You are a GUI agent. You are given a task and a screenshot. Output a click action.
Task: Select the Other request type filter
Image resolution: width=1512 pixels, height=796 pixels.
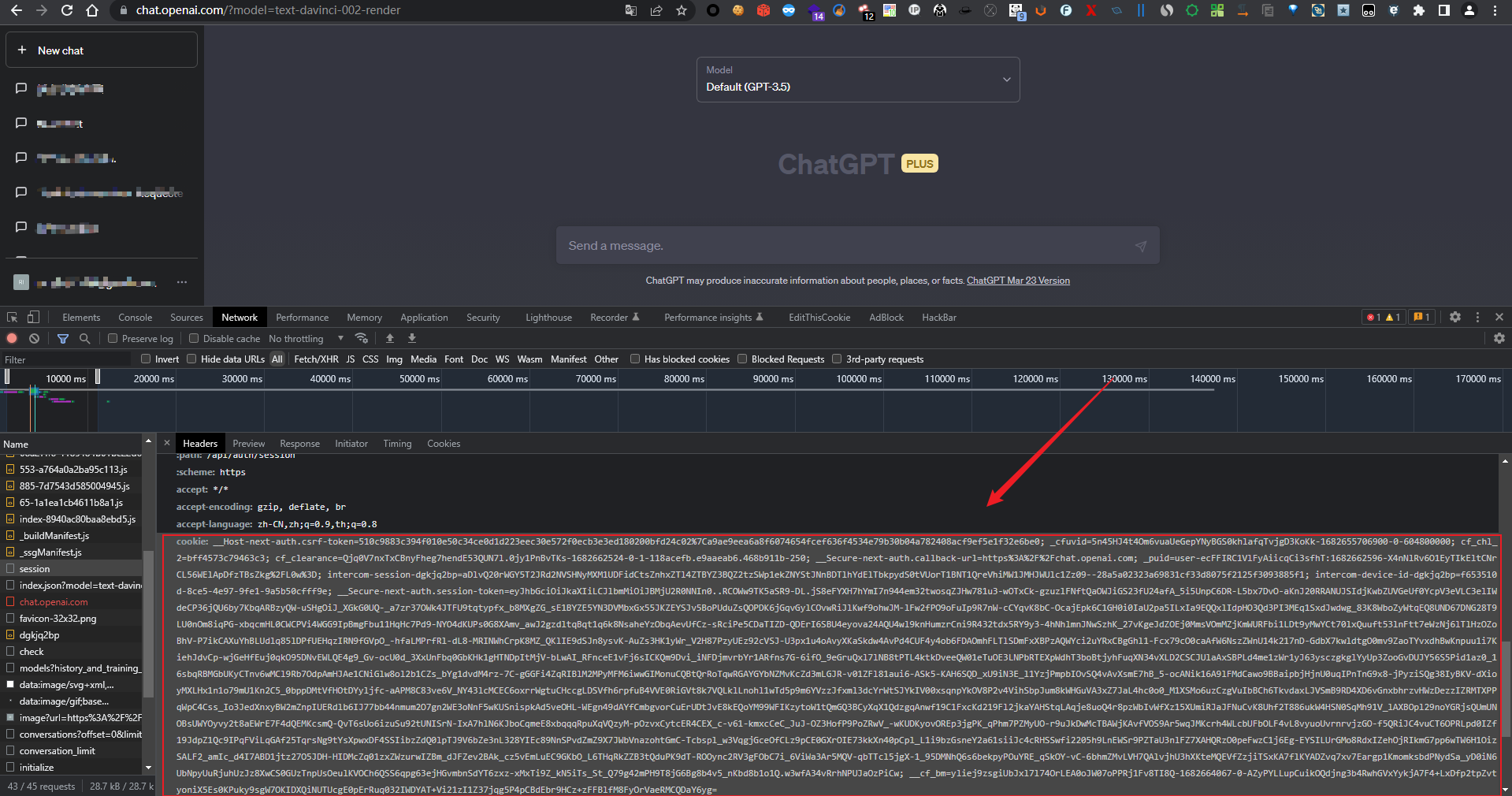(606, 359)
